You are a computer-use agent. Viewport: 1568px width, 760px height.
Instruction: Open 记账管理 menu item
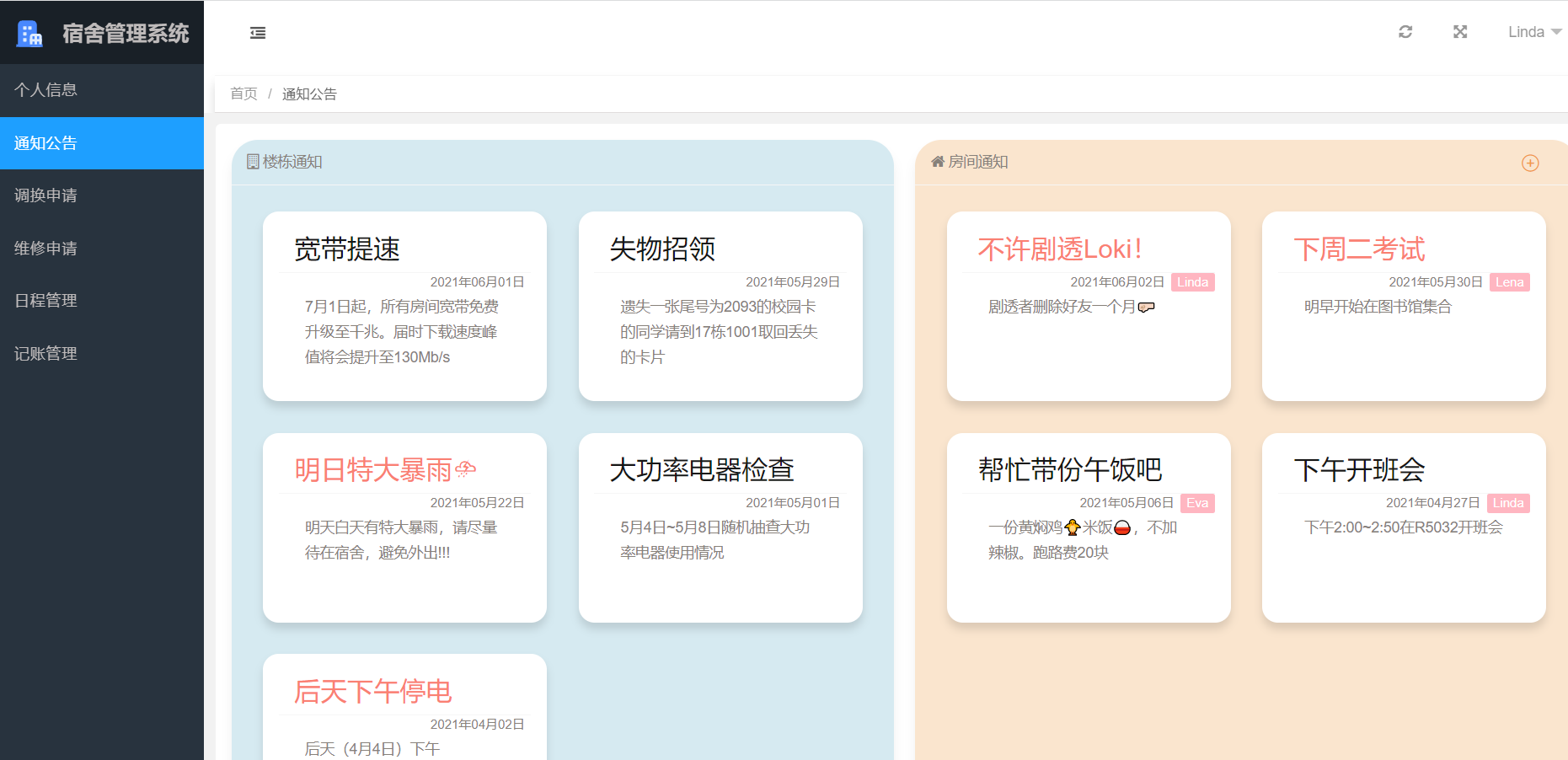102,354
